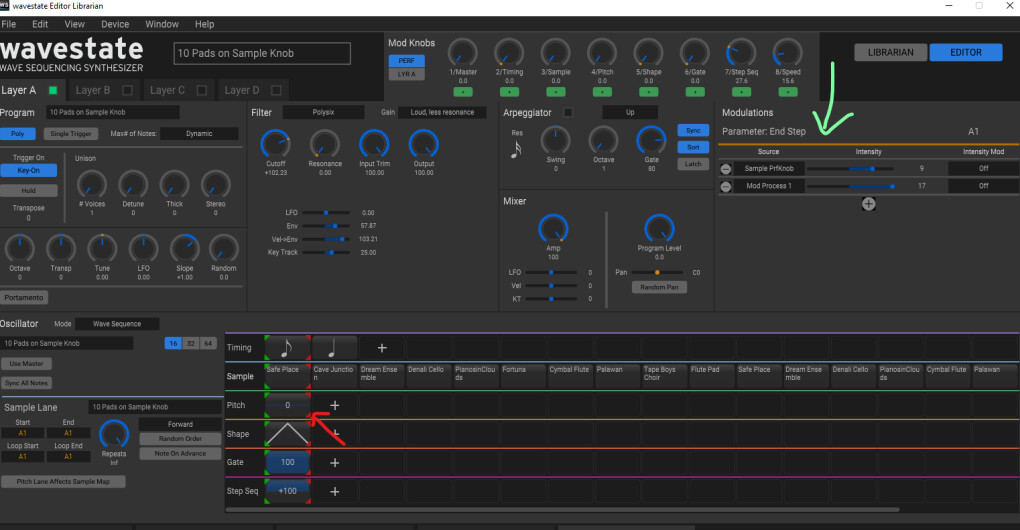Enable the Arpeggiator checkbox

[x=568, y=113]
